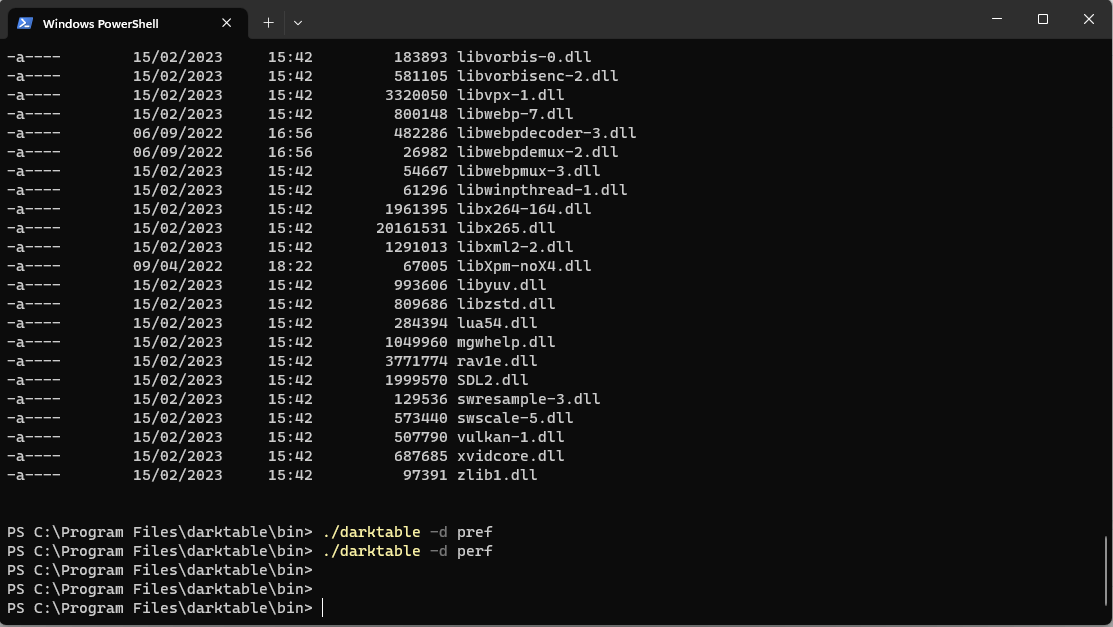Click the lua54.dll file name
This screenshot has height=627, width=1113.
[x=497, y=323]
